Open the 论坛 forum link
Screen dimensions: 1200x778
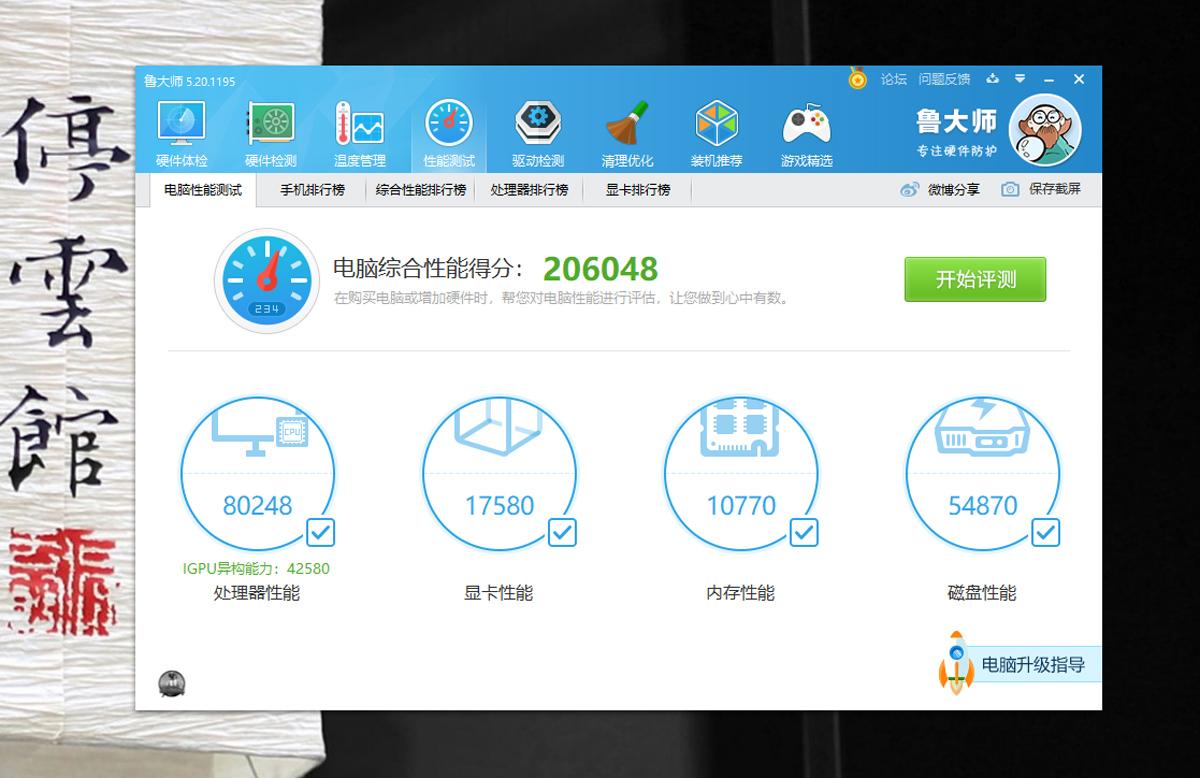[894, 79]
